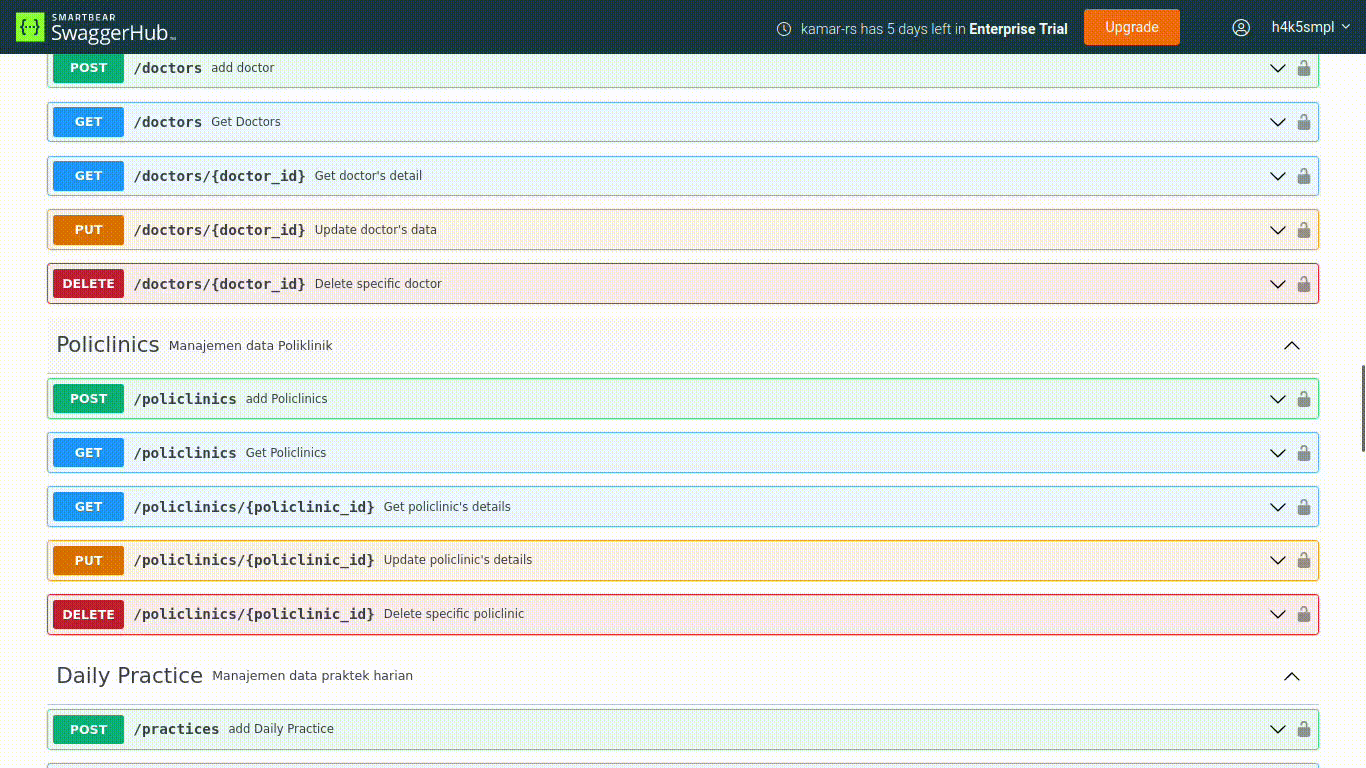Click DELETE badge for Delete specific policlinic

click(x=88, y=615)
